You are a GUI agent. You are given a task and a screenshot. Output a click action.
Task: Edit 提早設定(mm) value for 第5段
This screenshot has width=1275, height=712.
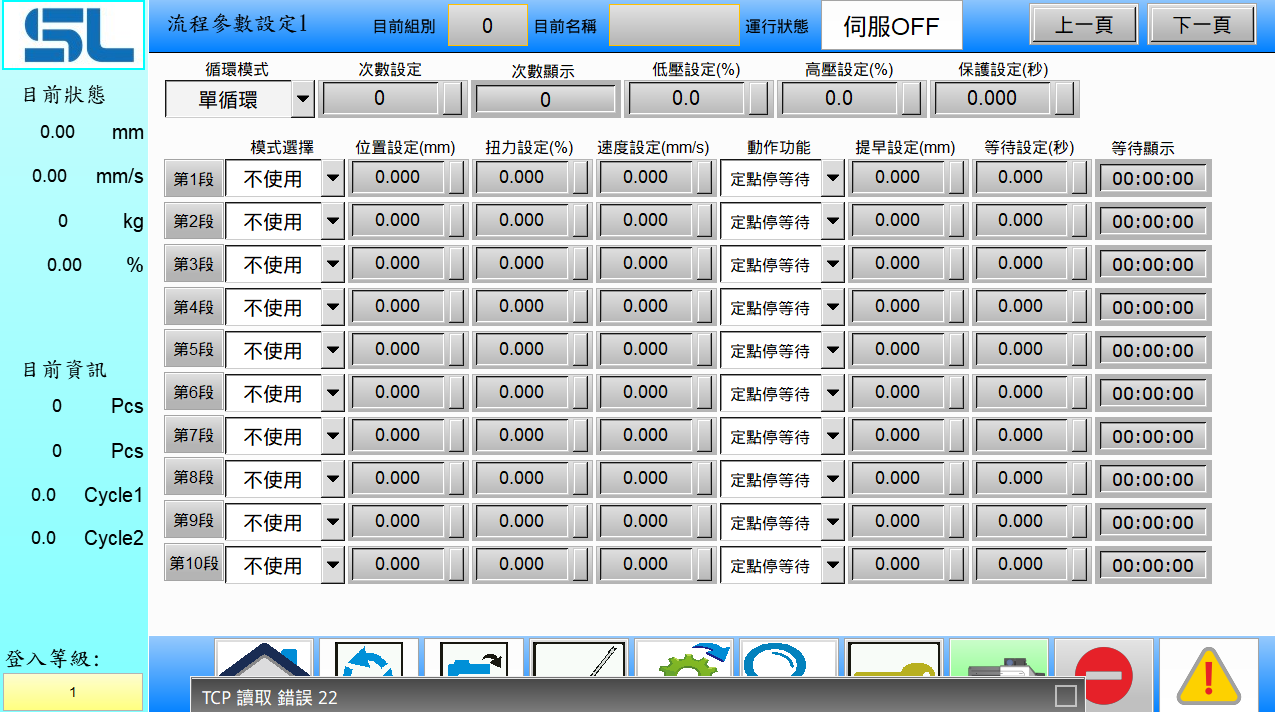pos(897,350)
